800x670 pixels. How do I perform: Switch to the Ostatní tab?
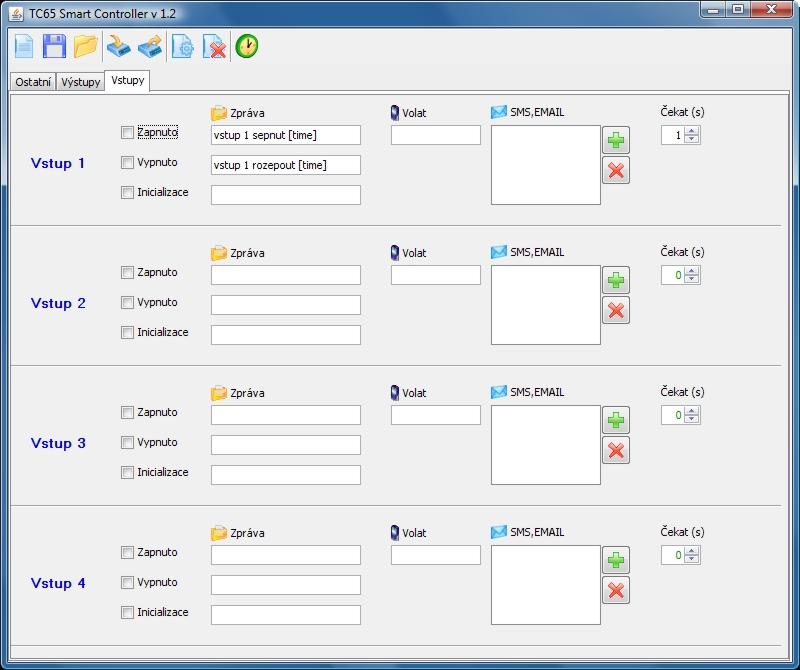tap(33, 82)
